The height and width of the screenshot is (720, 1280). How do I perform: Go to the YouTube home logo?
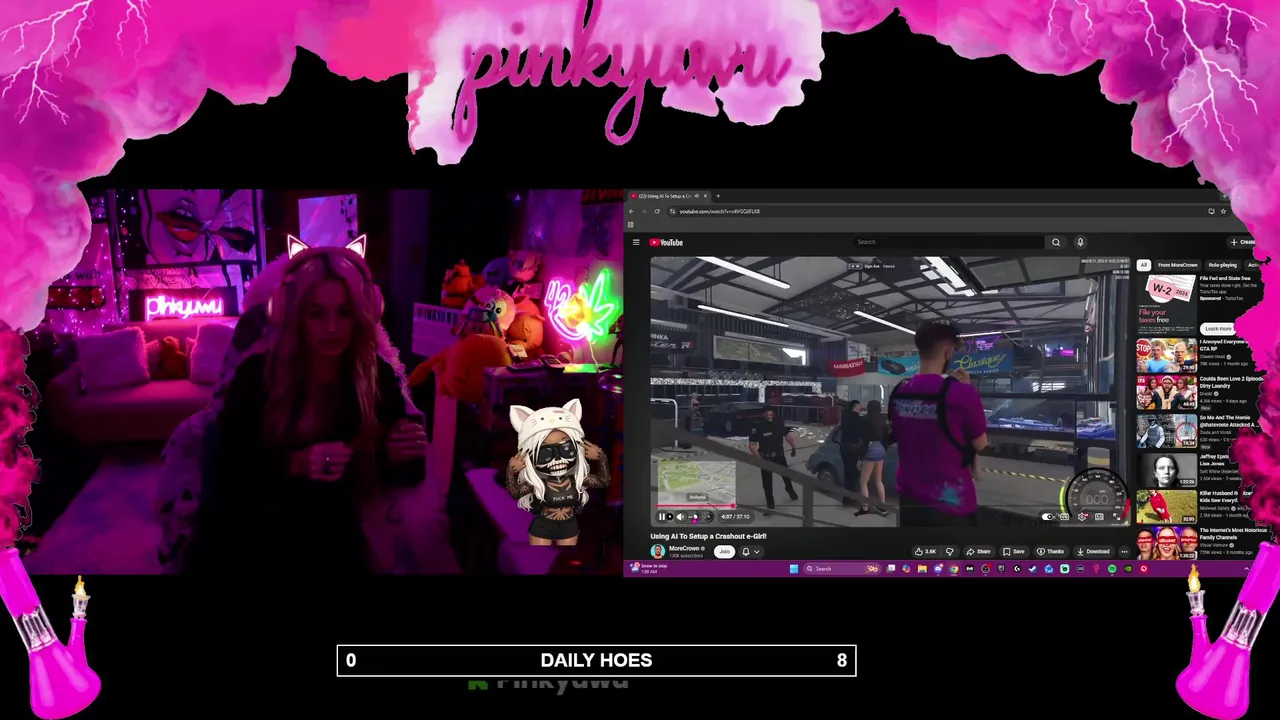(x=666, y=242)
